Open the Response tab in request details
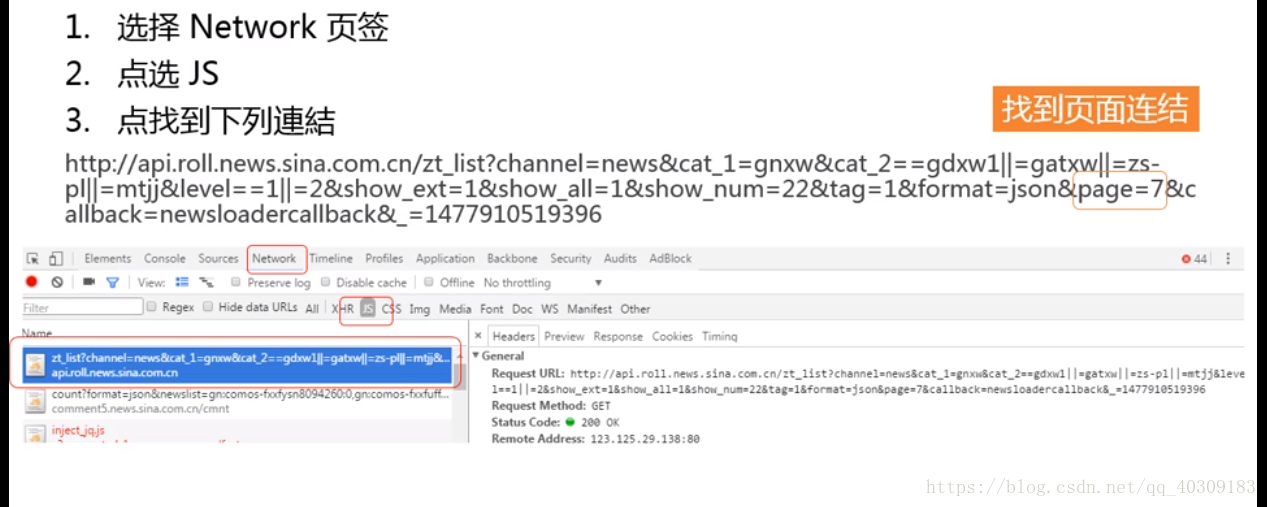This screenshot has height=507, width=1267. (618, 336)
